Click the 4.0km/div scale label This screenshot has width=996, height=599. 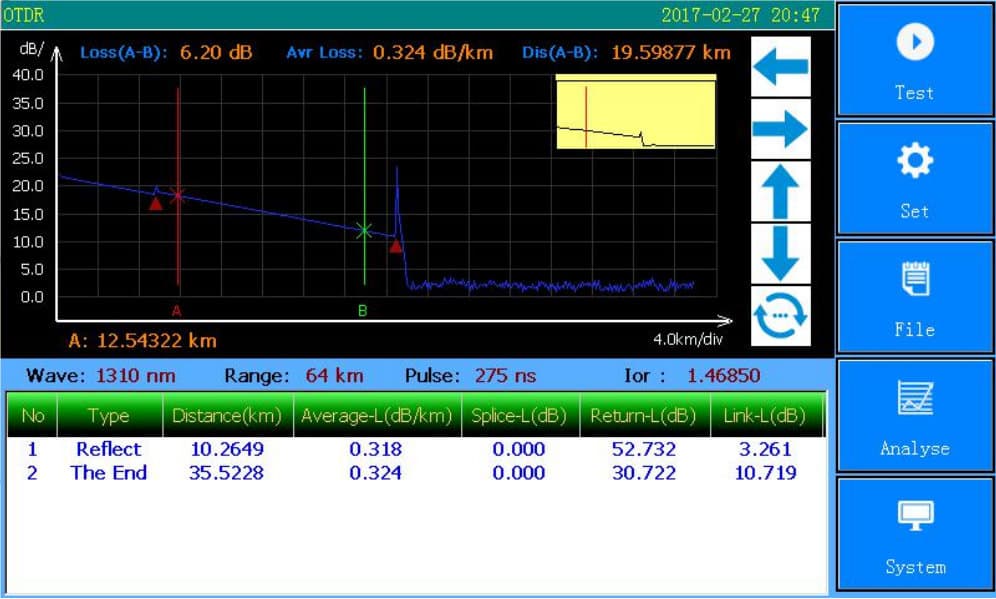pyautogui.click(x=688, y=339)
